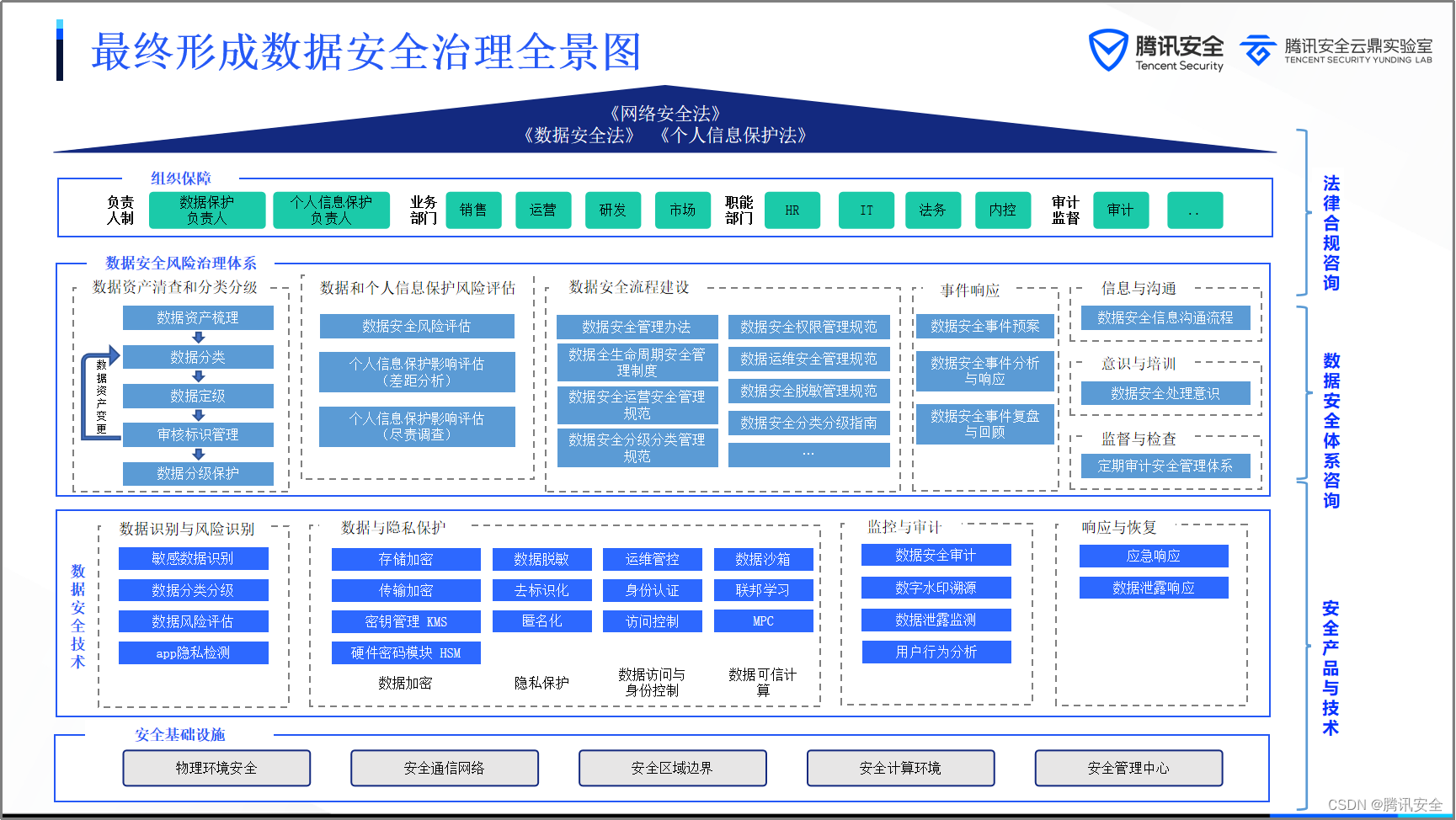The image size is (1456, 820).
Task: Click the MPC box
Action: [764, 621]
